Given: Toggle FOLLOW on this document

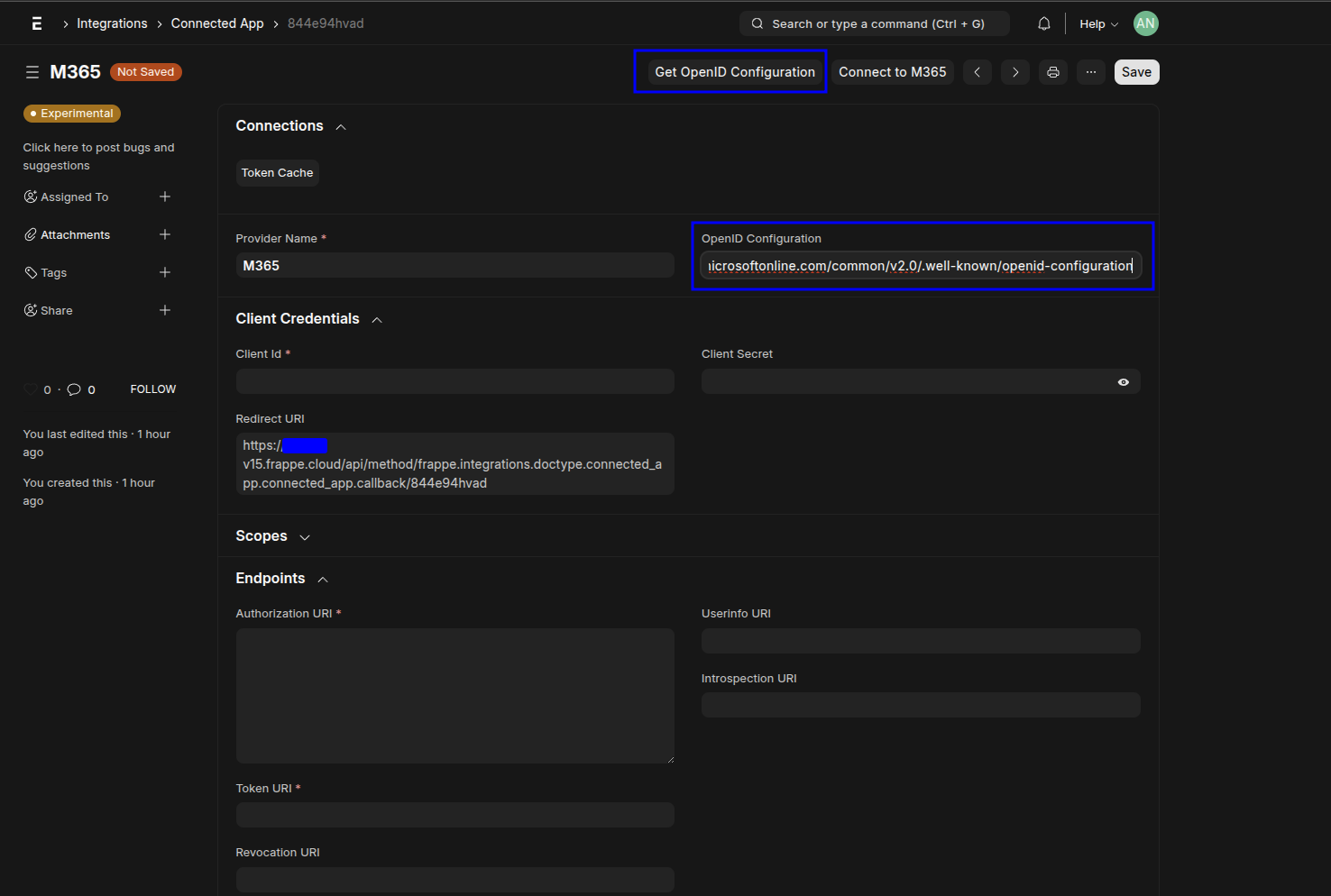Looking at the screenshot, I should point(153,389).
